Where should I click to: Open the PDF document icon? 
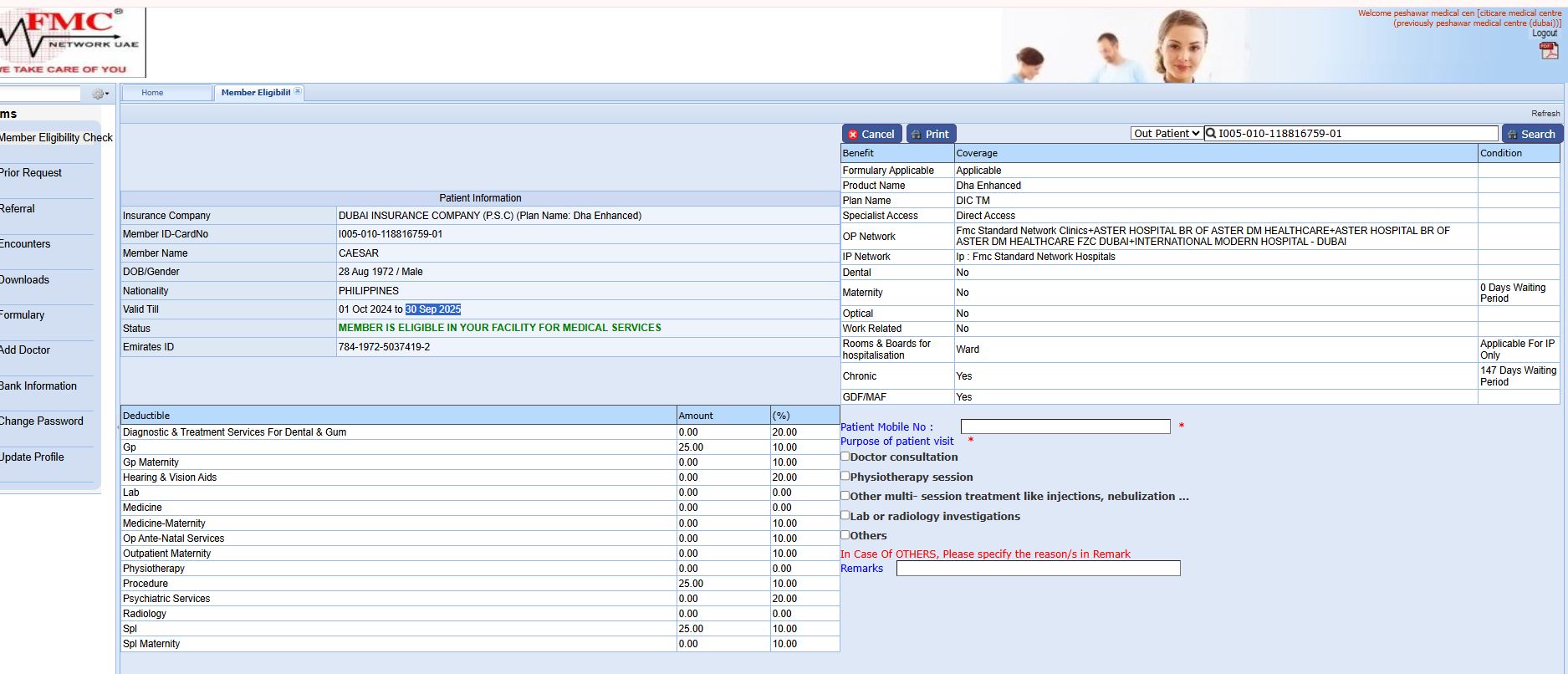[1548, 50]
